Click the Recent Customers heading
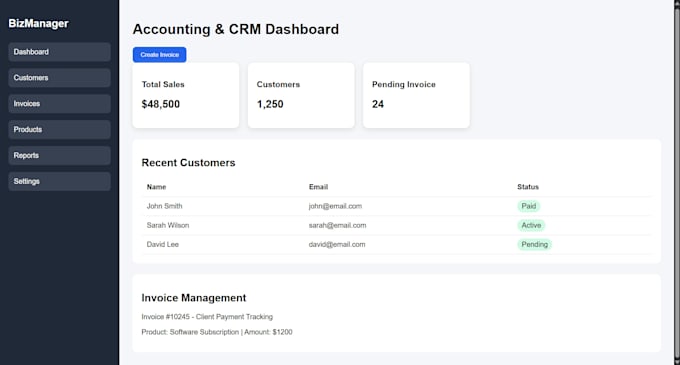The image size is (680, 365). [188, 163]
